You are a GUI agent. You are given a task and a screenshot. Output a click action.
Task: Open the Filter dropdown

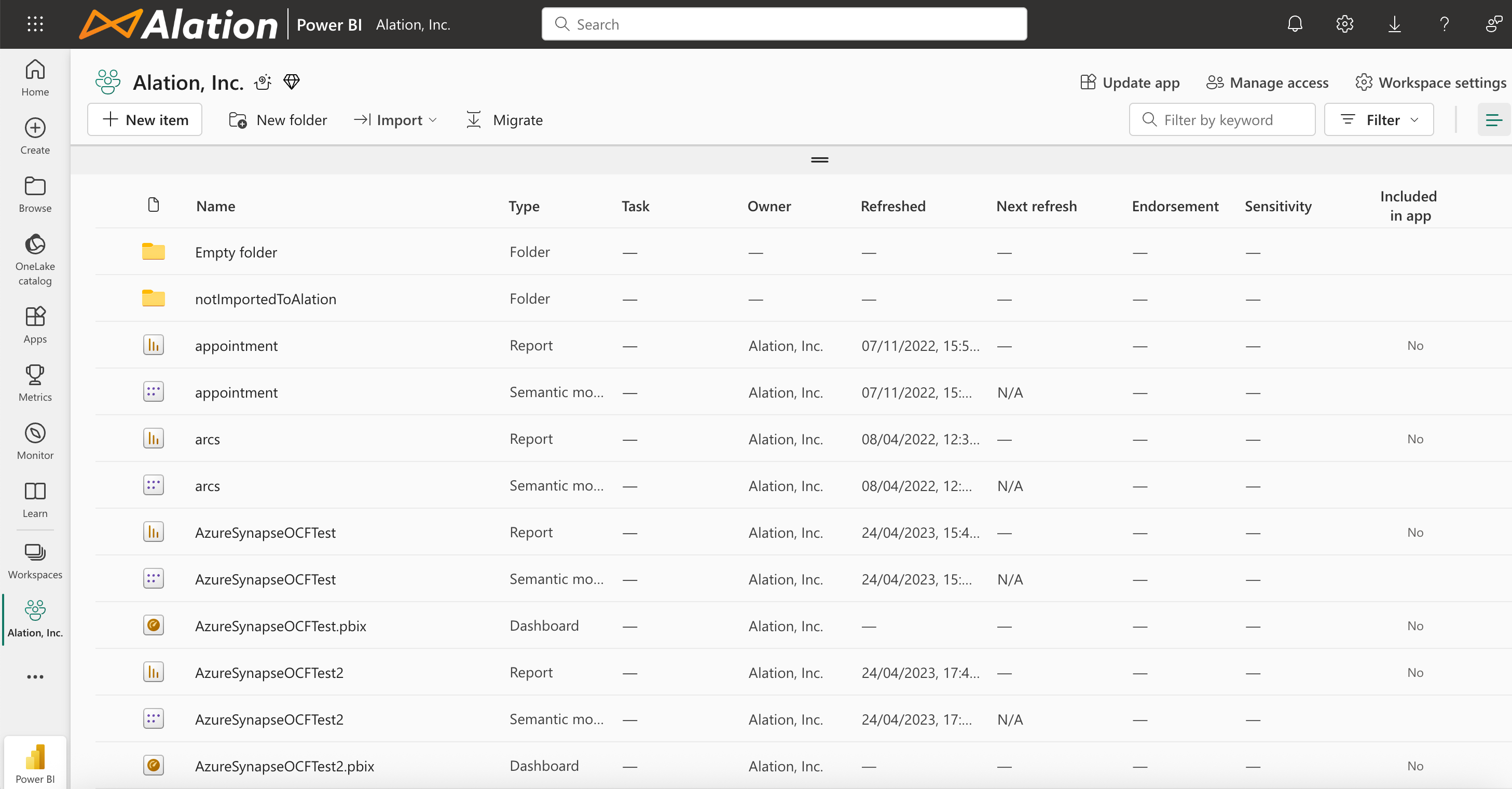coord(1379,120)
